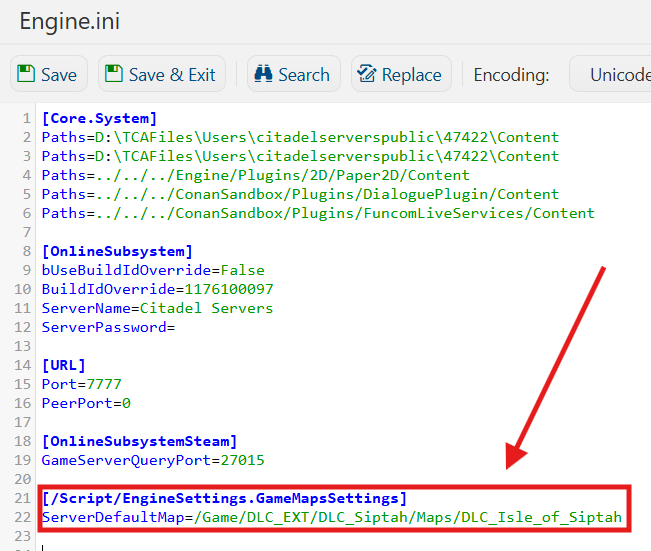Click the FuncomLiveServices Content path line
This screenshot has width=651, height=551.
pos(318,213)
